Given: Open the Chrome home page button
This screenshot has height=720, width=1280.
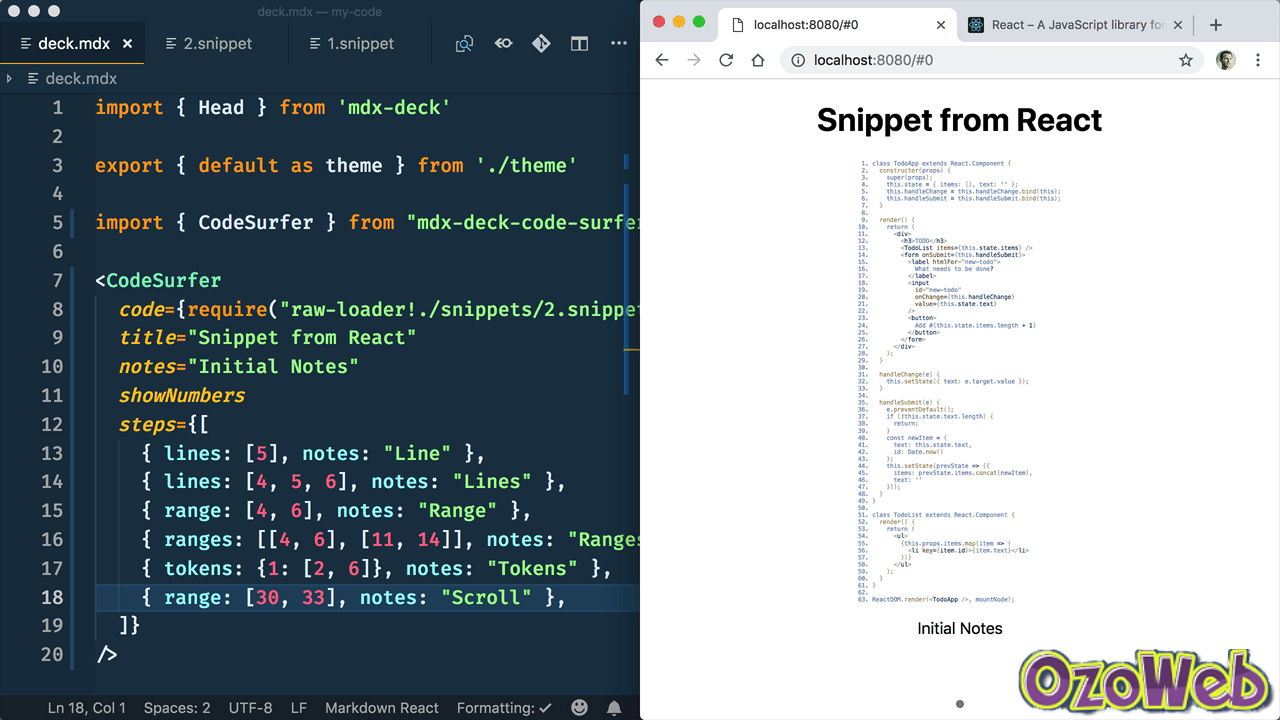Looking at the screenshot, I should 758,60.
